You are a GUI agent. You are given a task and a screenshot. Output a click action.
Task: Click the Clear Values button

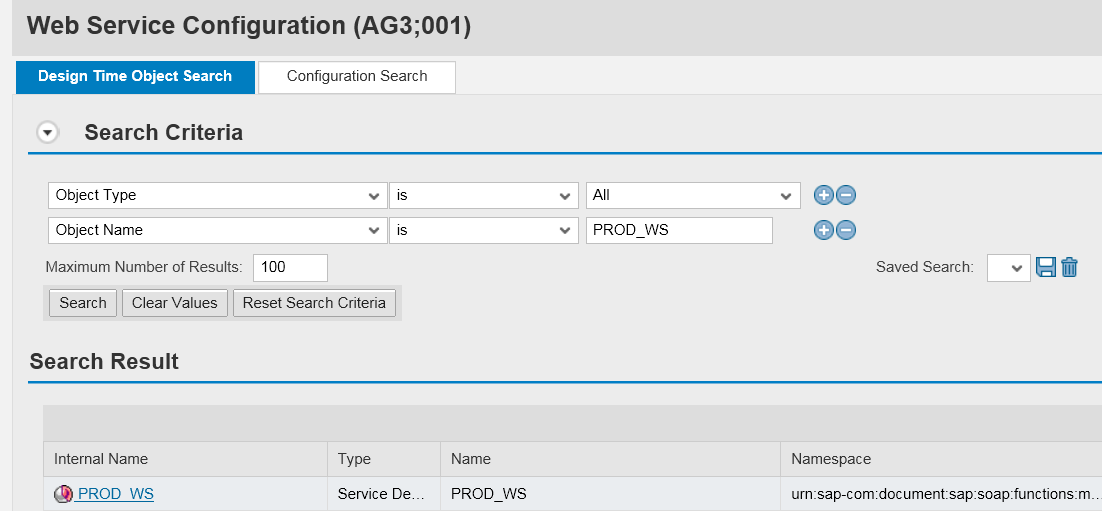(x=175, y=303)
